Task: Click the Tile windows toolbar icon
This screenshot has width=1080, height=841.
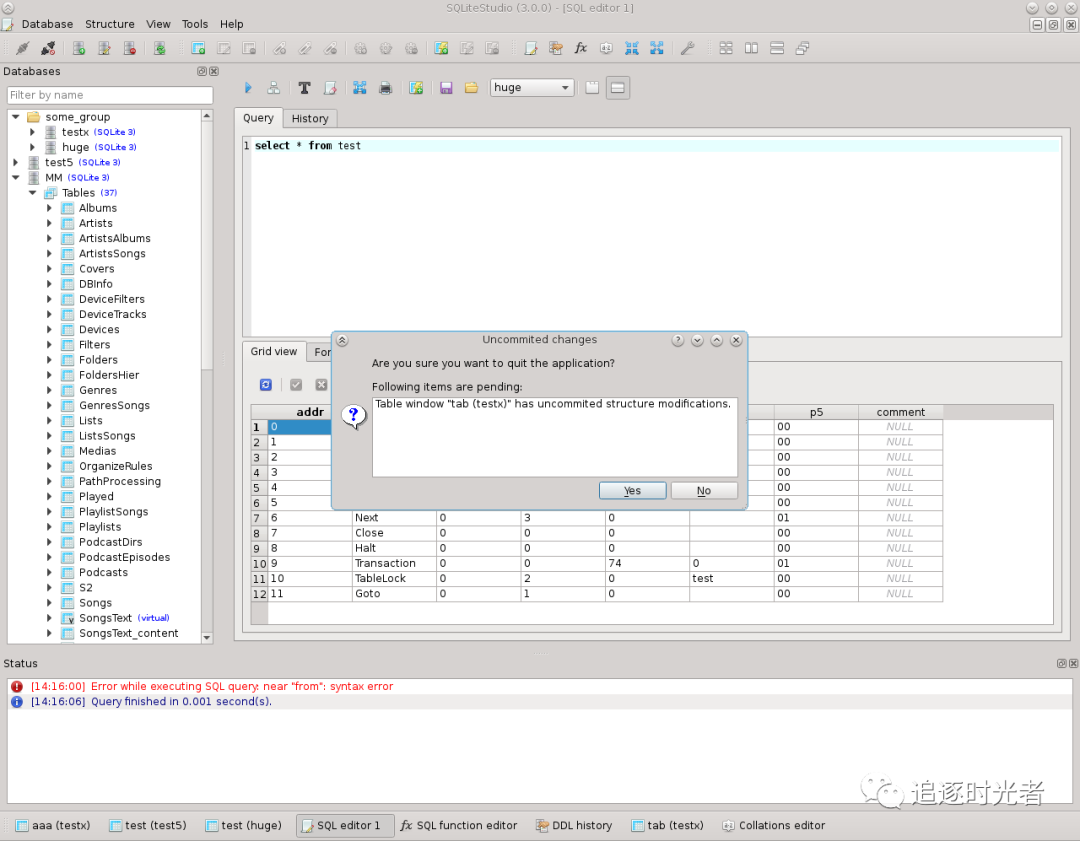Action: click(x=726, y=48)
